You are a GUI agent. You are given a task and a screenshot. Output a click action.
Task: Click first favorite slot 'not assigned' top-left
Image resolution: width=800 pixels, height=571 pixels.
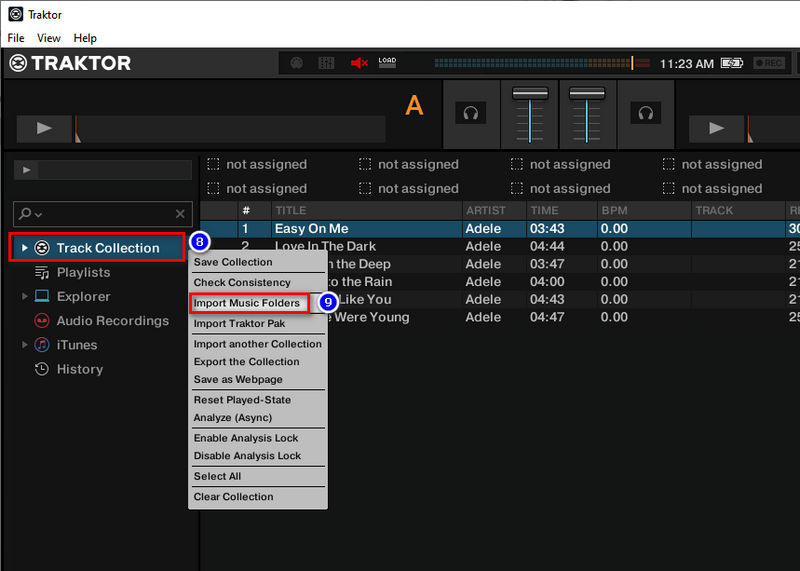[257, 164]
